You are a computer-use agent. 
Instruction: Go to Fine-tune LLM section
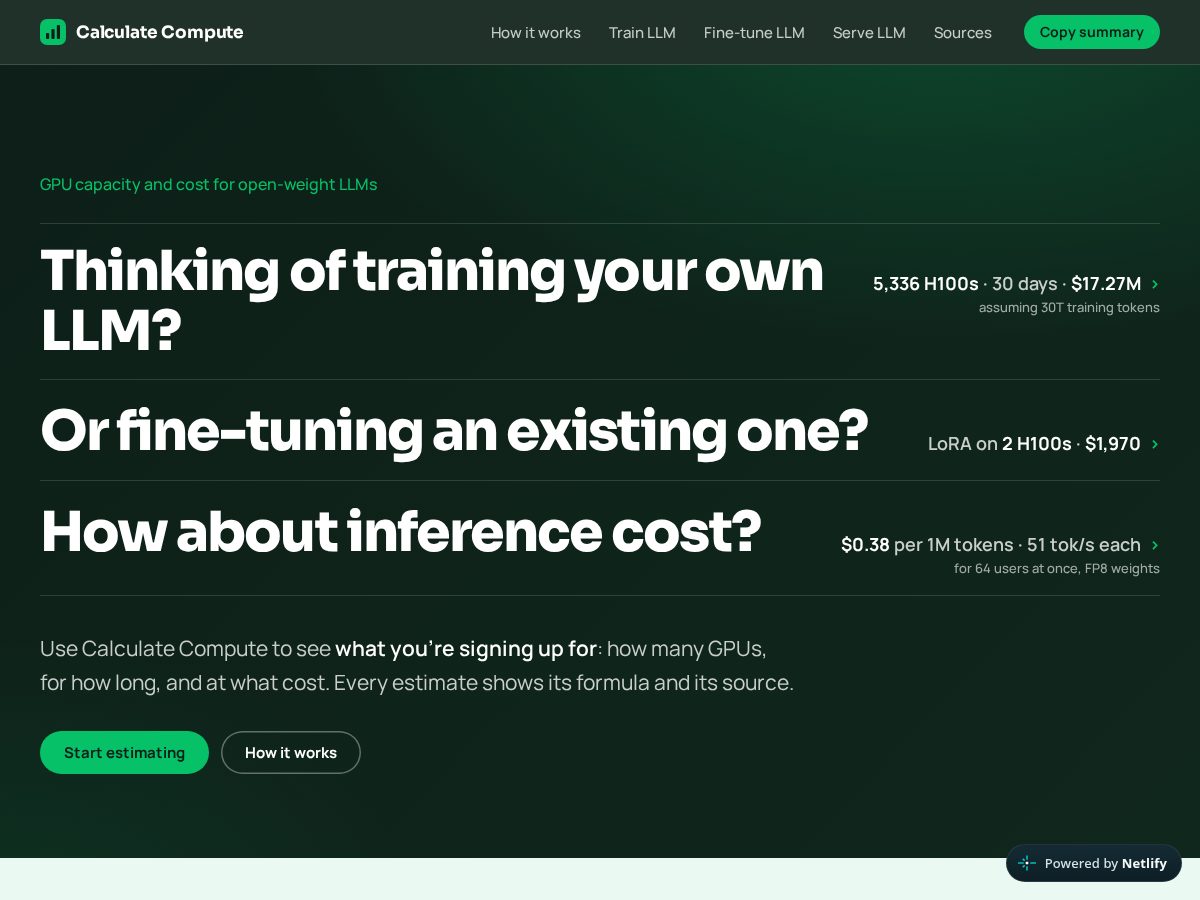pyautogui.click(x=754, y=33)
